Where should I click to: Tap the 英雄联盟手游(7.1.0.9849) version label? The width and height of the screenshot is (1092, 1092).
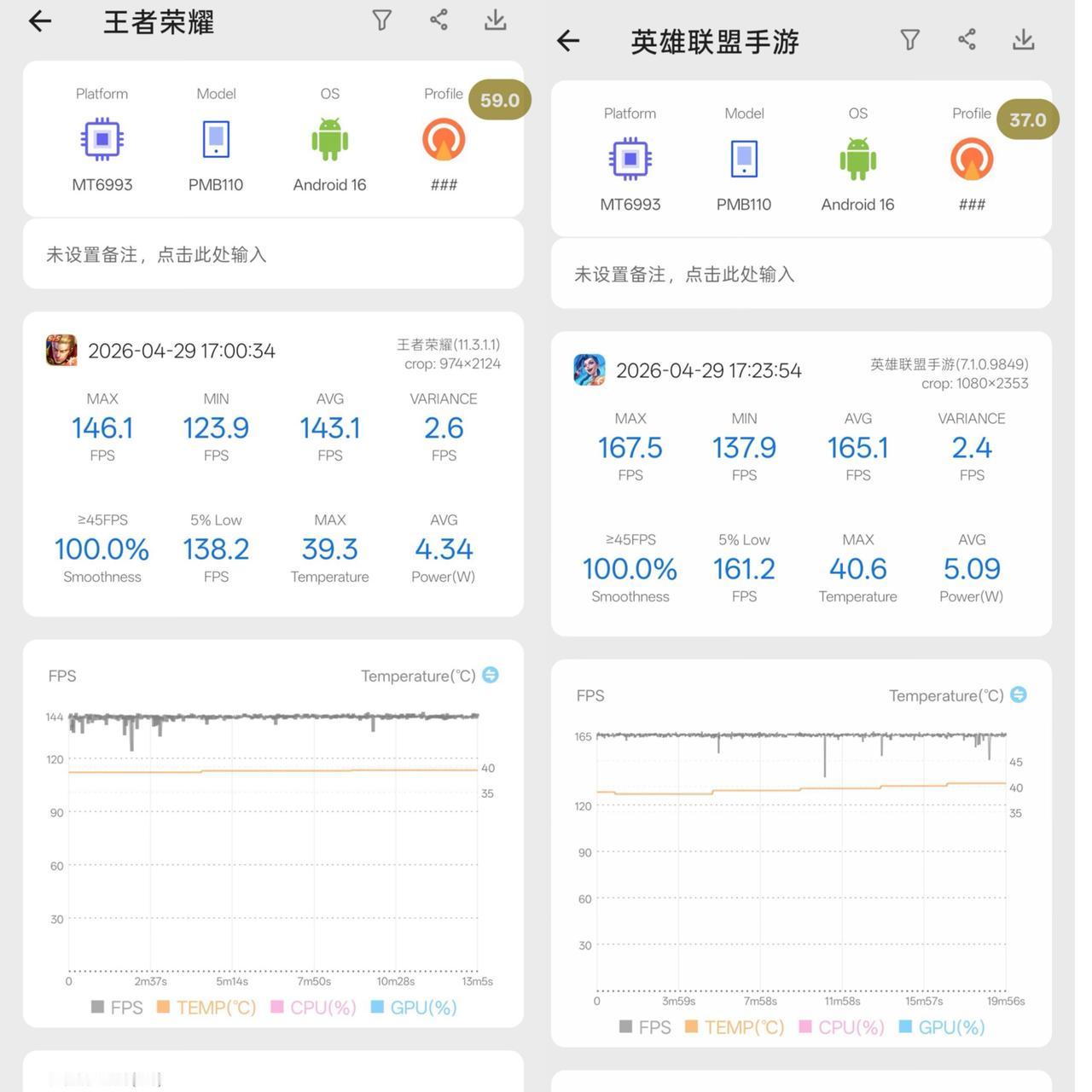(x=950, y=364)
